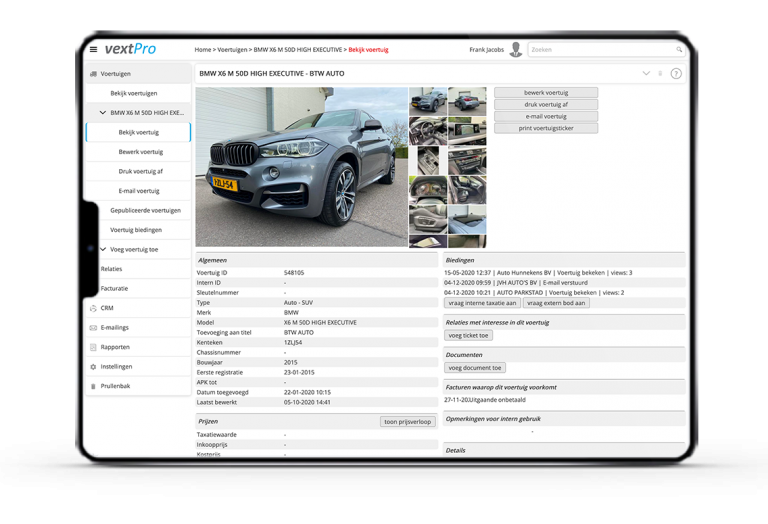Viewport: 768px width, 524px height.
Task: Open first thumbnail of BMW front view
Action: click(x=428, y=101)
